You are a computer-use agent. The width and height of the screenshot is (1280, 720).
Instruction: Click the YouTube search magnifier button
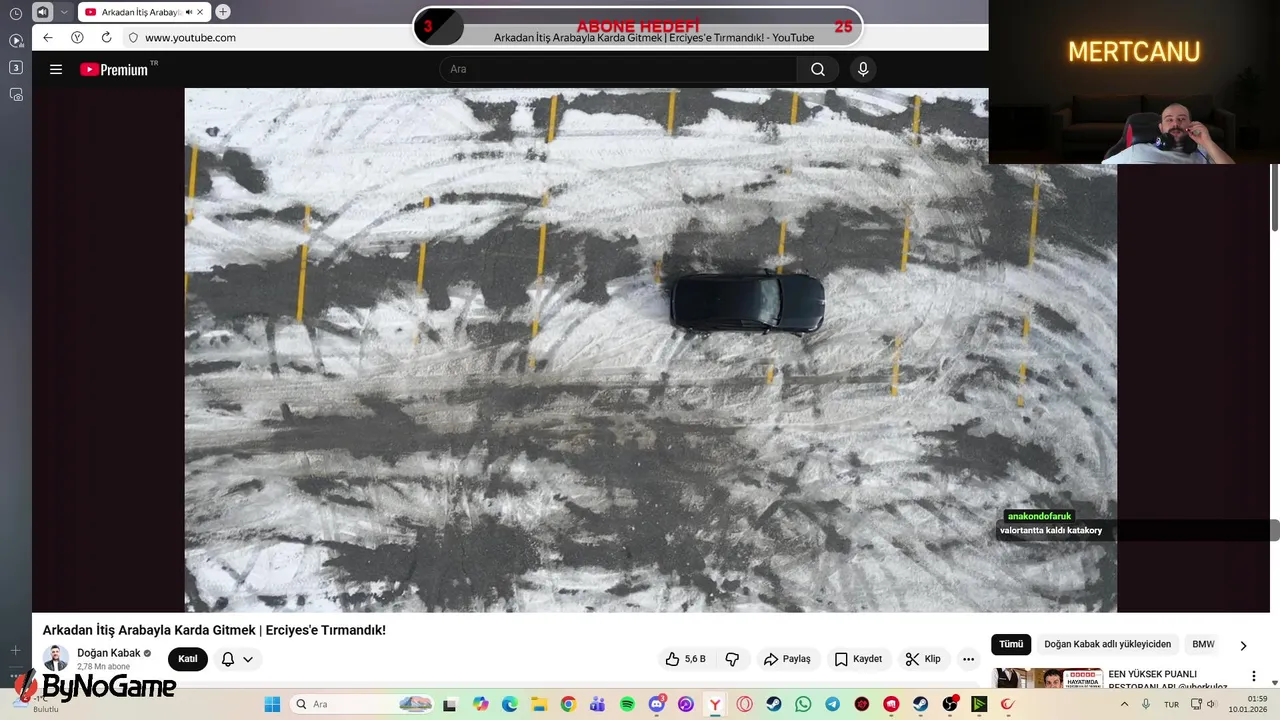click(818, 69)
